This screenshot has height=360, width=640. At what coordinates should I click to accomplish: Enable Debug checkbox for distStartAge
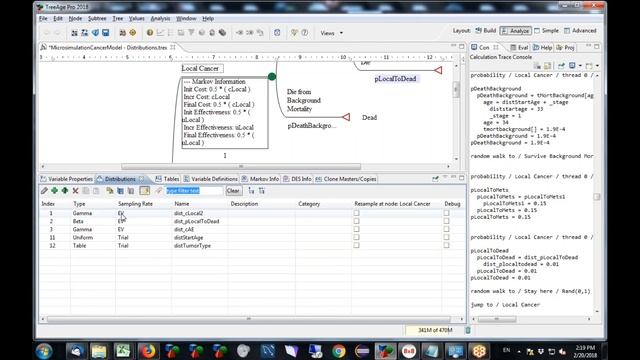tap(446, 237)
